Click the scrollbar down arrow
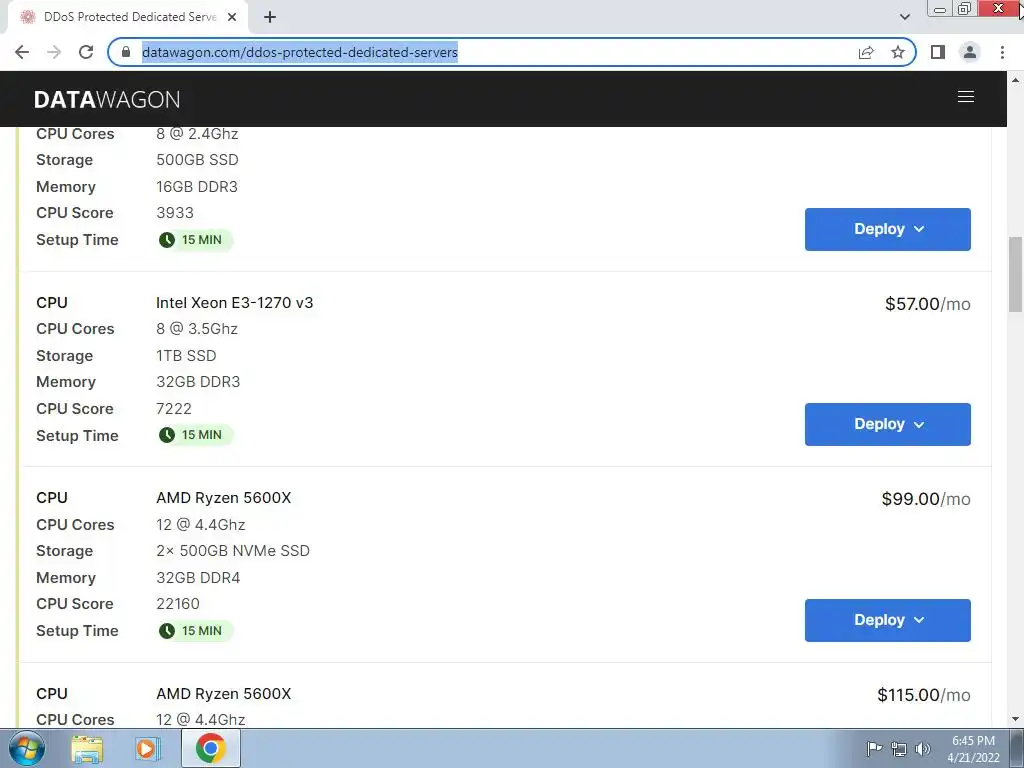Image resolution: width=1024 pixels, height=768 pixels. click(1015, 720)
